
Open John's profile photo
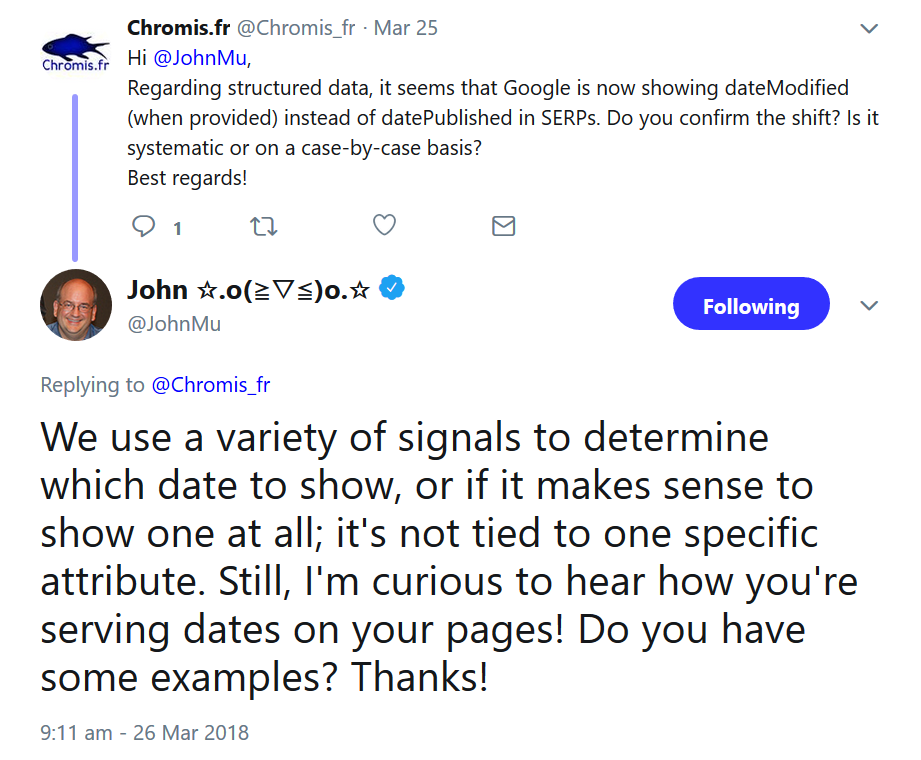click(75, 305)
